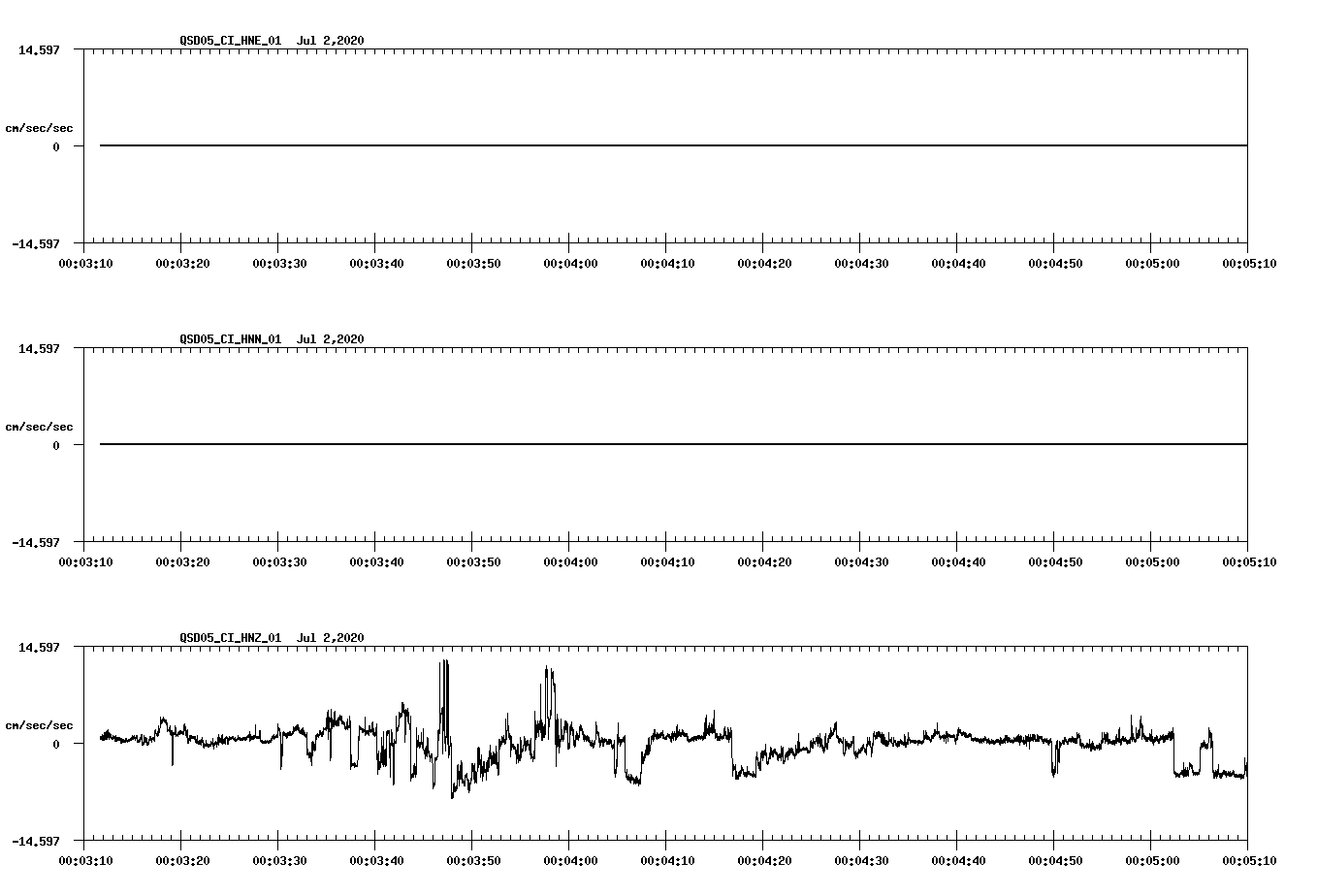Click the flat HNN trace line
This screenshot has width=1317, height=896.
[x=673, y=444]
